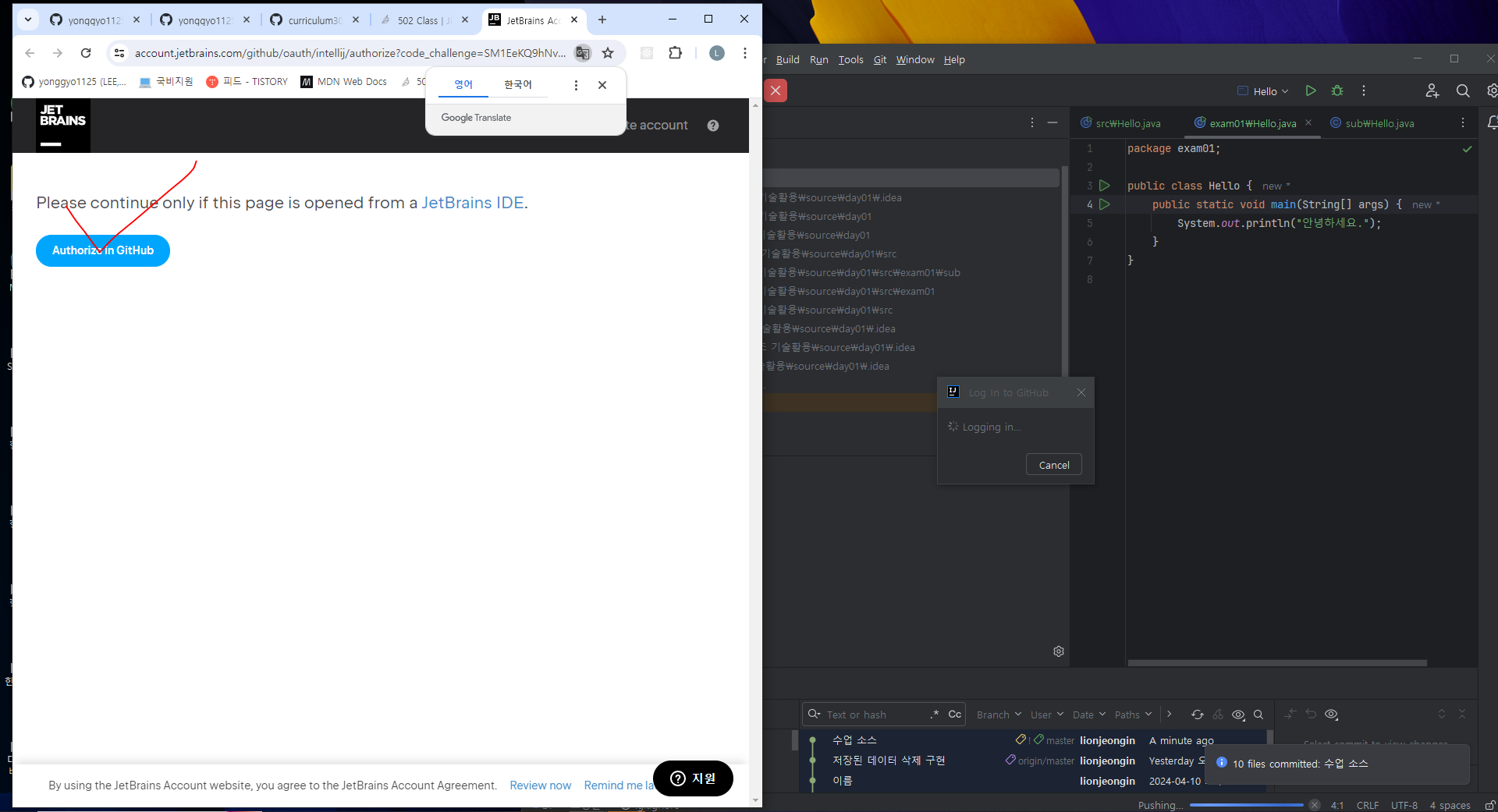The width and height of the screenshot is (1498, 812).
Task: Open the 지원 support button
Action: click(x=693, y=778)
